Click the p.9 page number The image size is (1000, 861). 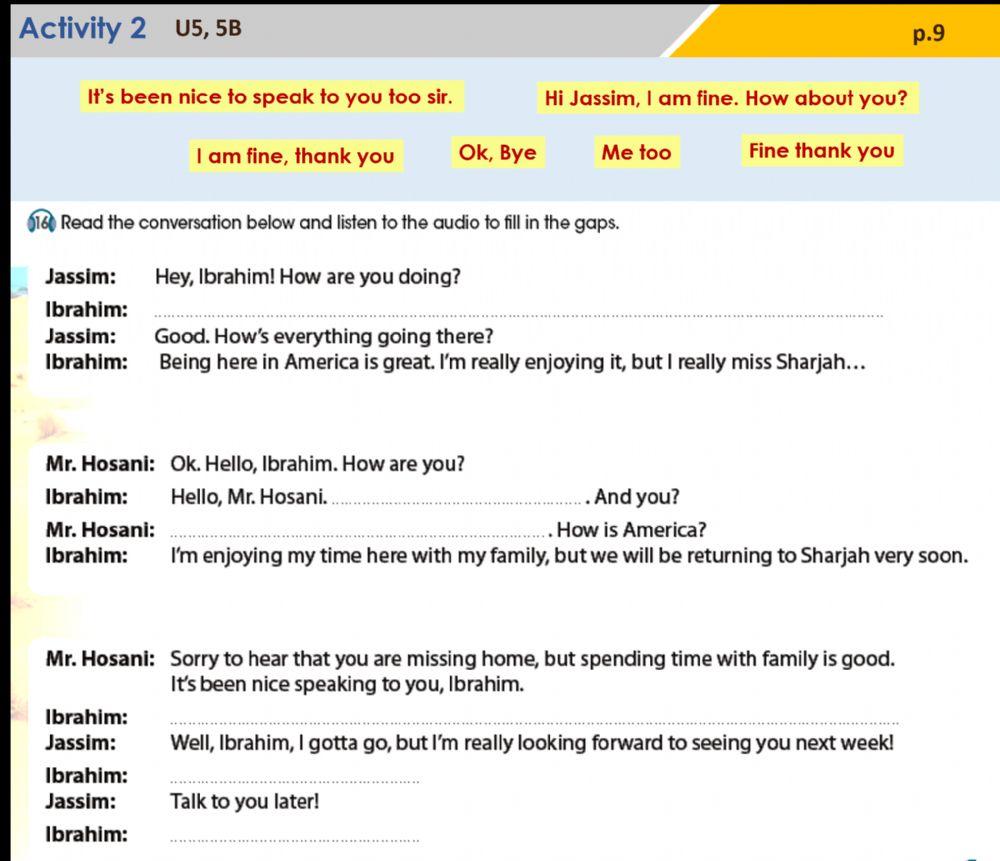(x=928, y=34)
